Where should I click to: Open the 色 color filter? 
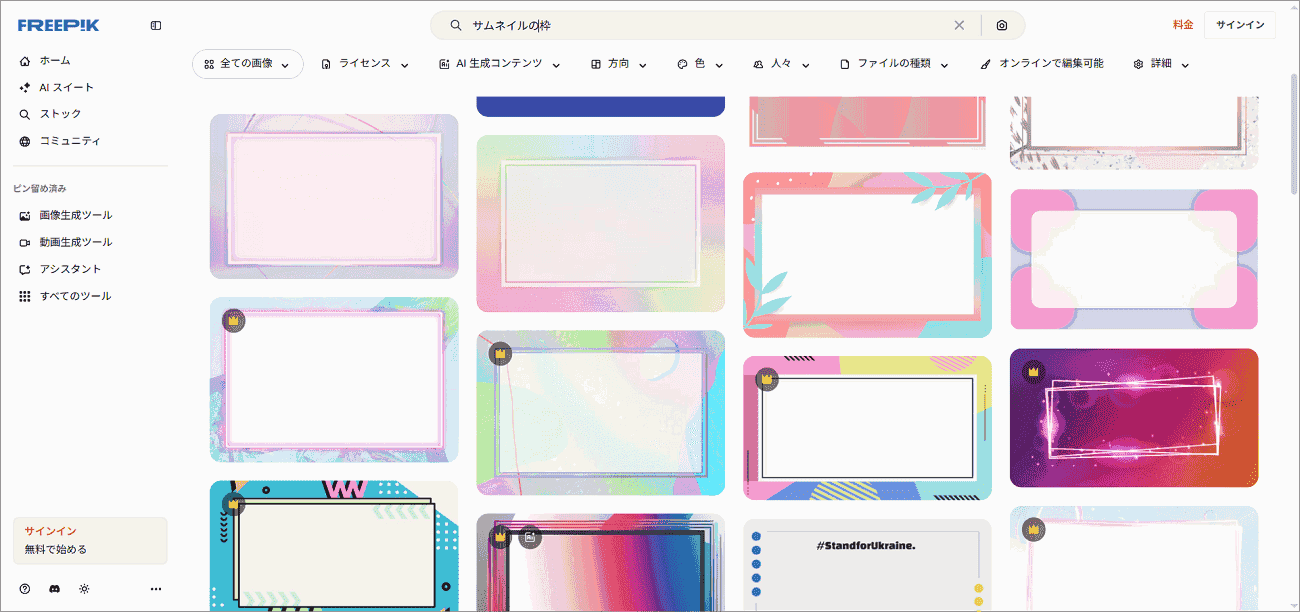pyautogui.click(x=699, y=63)
